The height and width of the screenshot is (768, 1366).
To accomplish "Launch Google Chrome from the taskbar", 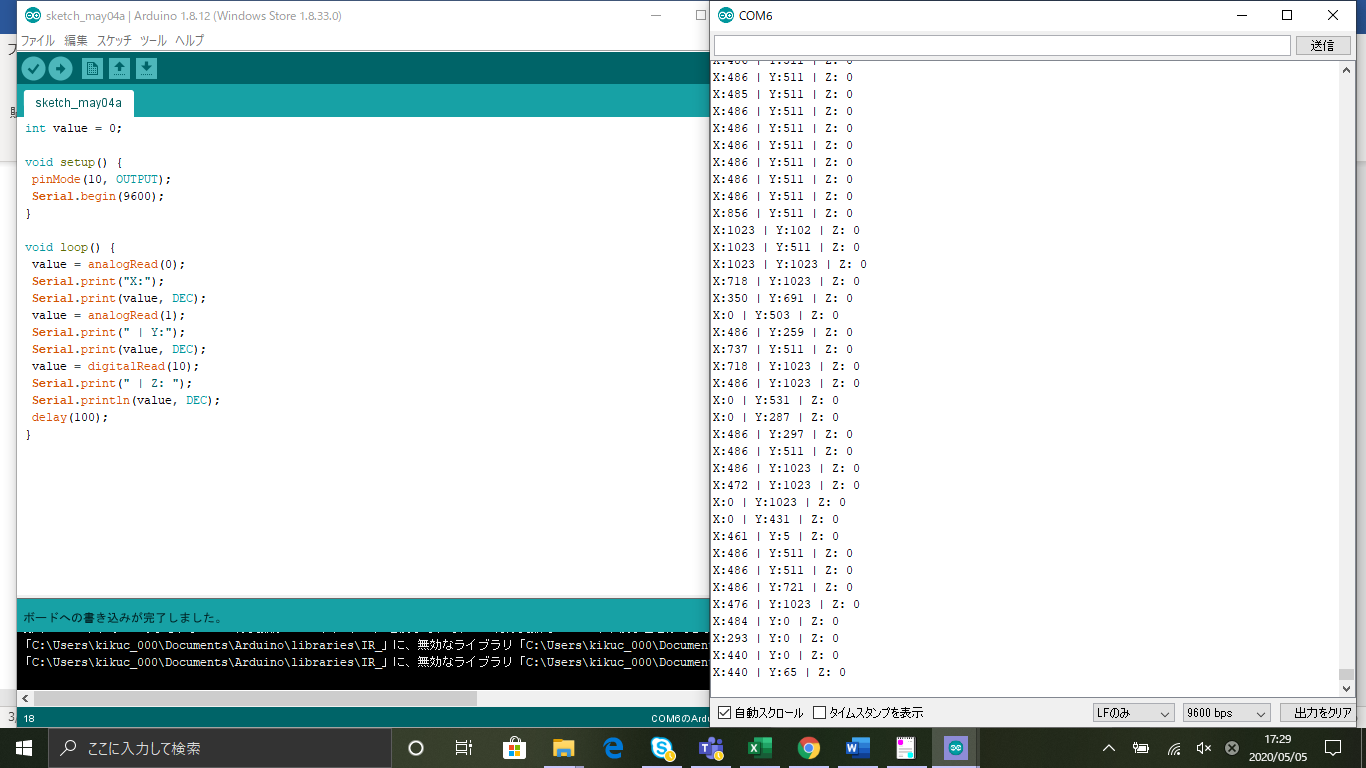I will [x=809, y=748].
